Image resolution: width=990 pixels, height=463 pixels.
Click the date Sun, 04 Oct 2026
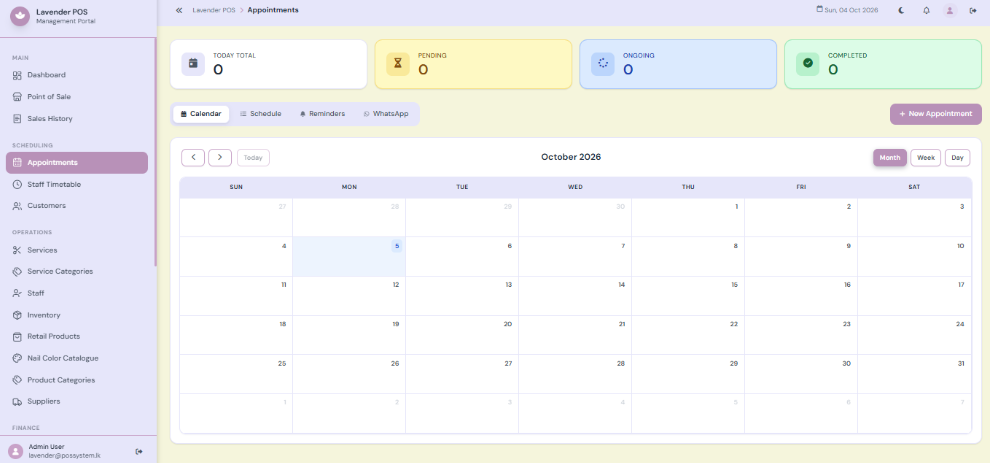(x=847, y=10)
